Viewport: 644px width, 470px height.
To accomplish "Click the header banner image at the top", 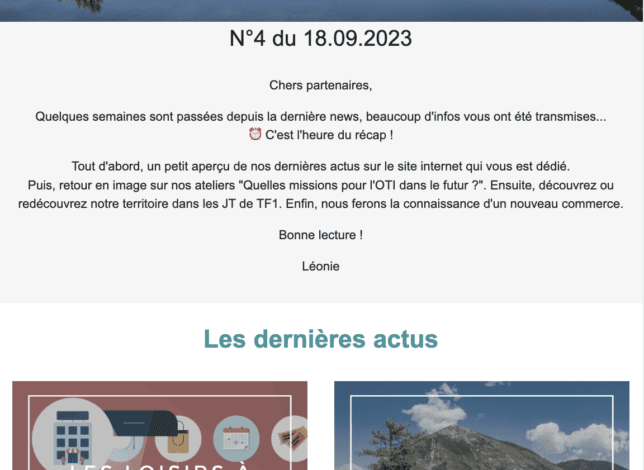I will 321,10.
